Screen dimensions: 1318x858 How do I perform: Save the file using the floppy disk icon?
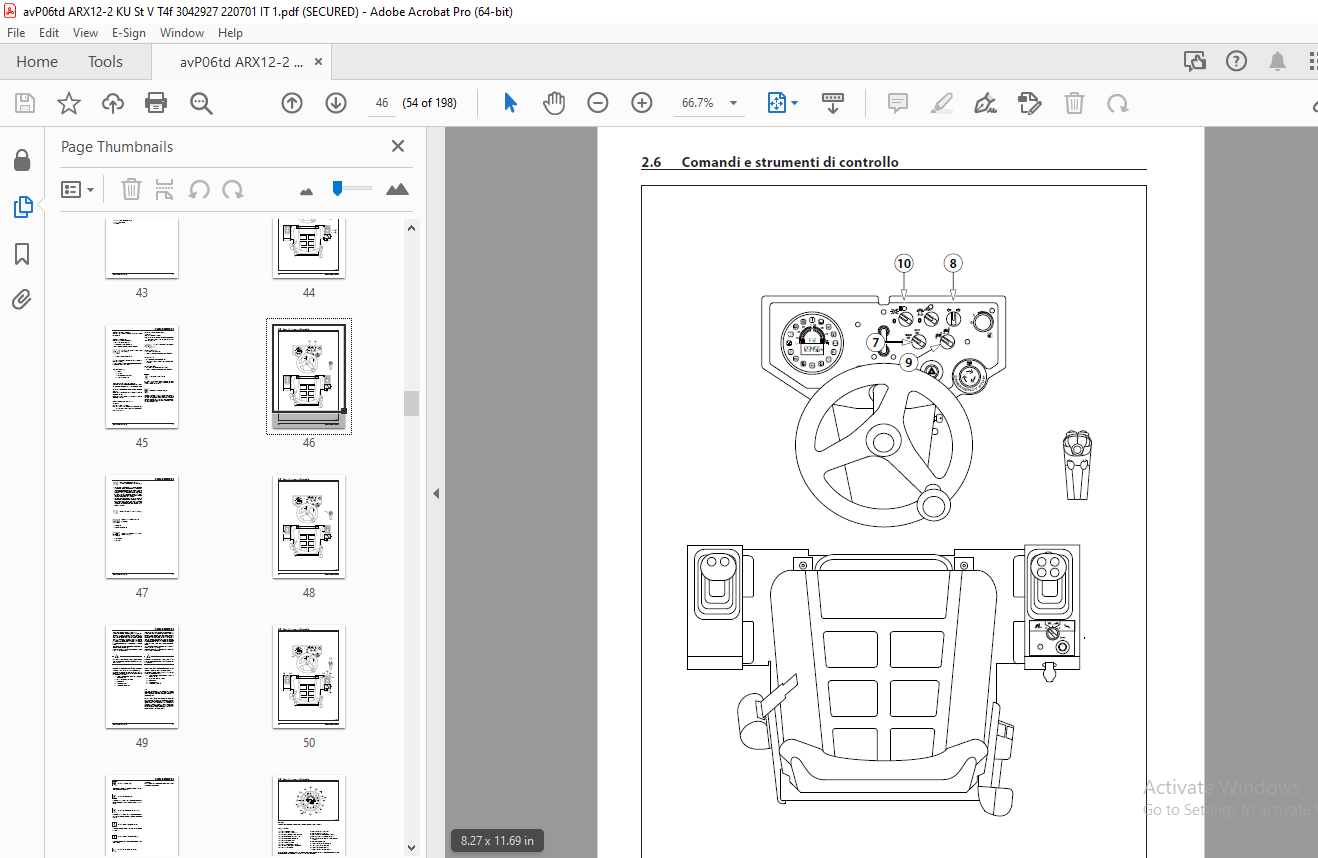tap(25, 103)
